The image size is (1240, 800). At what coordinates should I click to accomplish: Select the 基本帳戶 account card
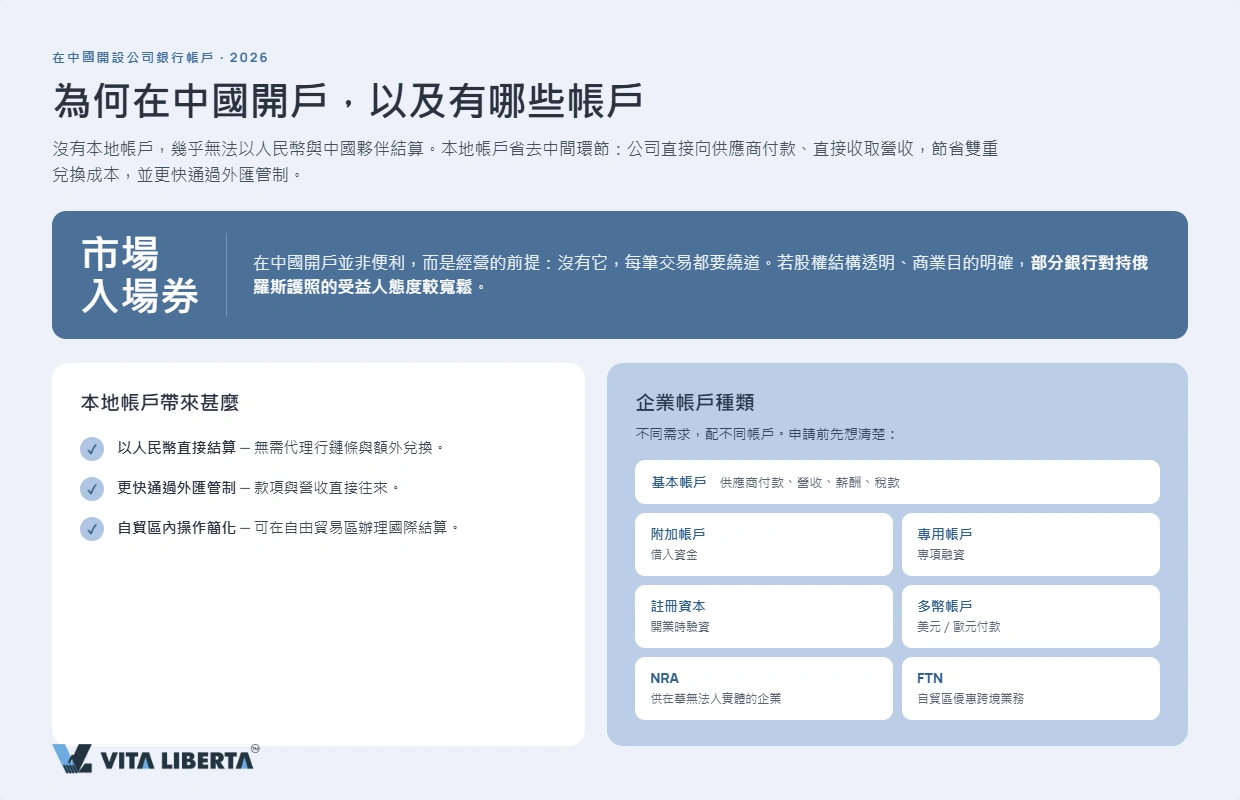(x=897, y=482)
